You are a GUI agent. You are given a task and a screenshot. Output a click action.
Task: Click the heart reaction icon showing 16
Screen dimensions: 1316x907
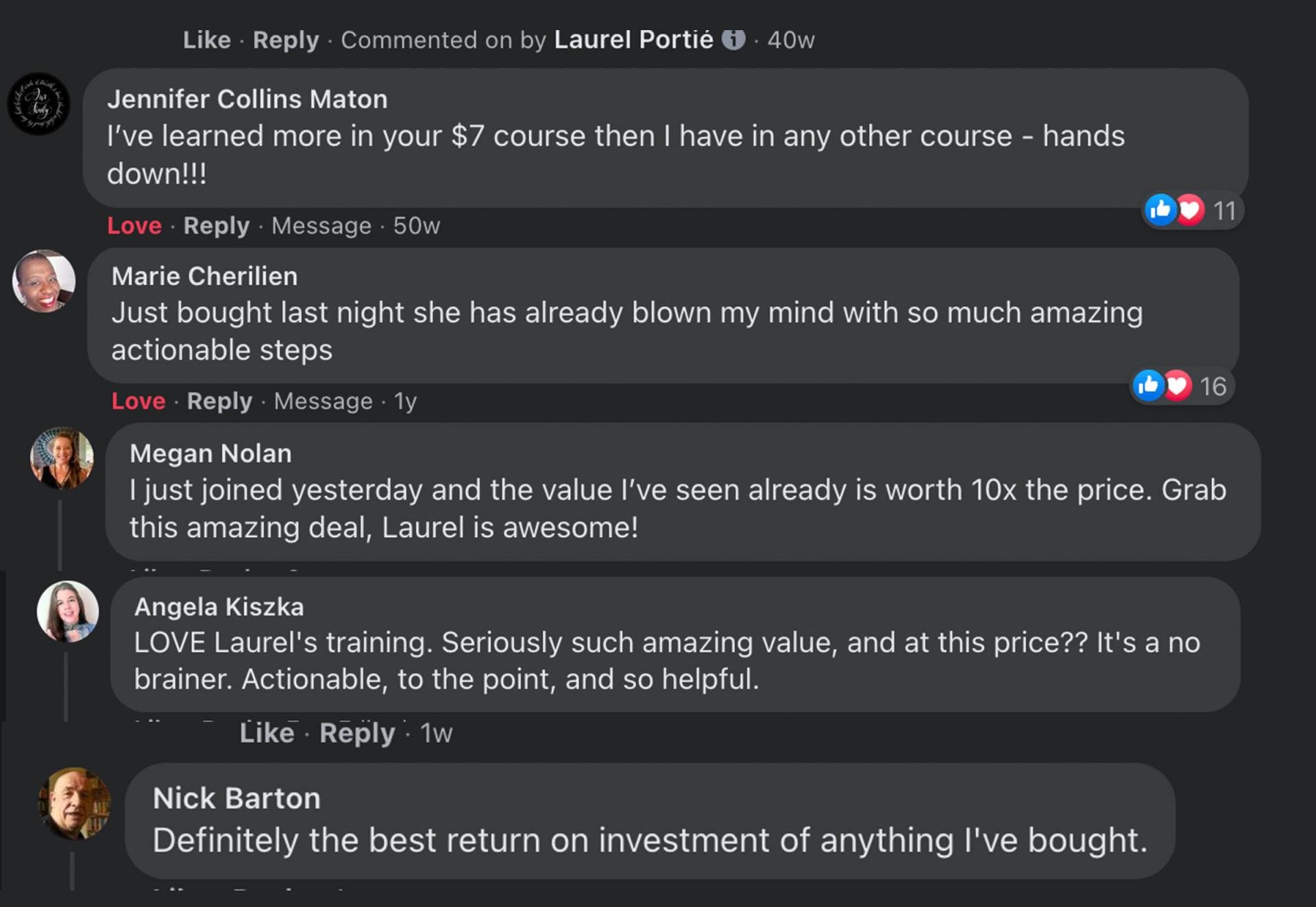click(1178, 386)
